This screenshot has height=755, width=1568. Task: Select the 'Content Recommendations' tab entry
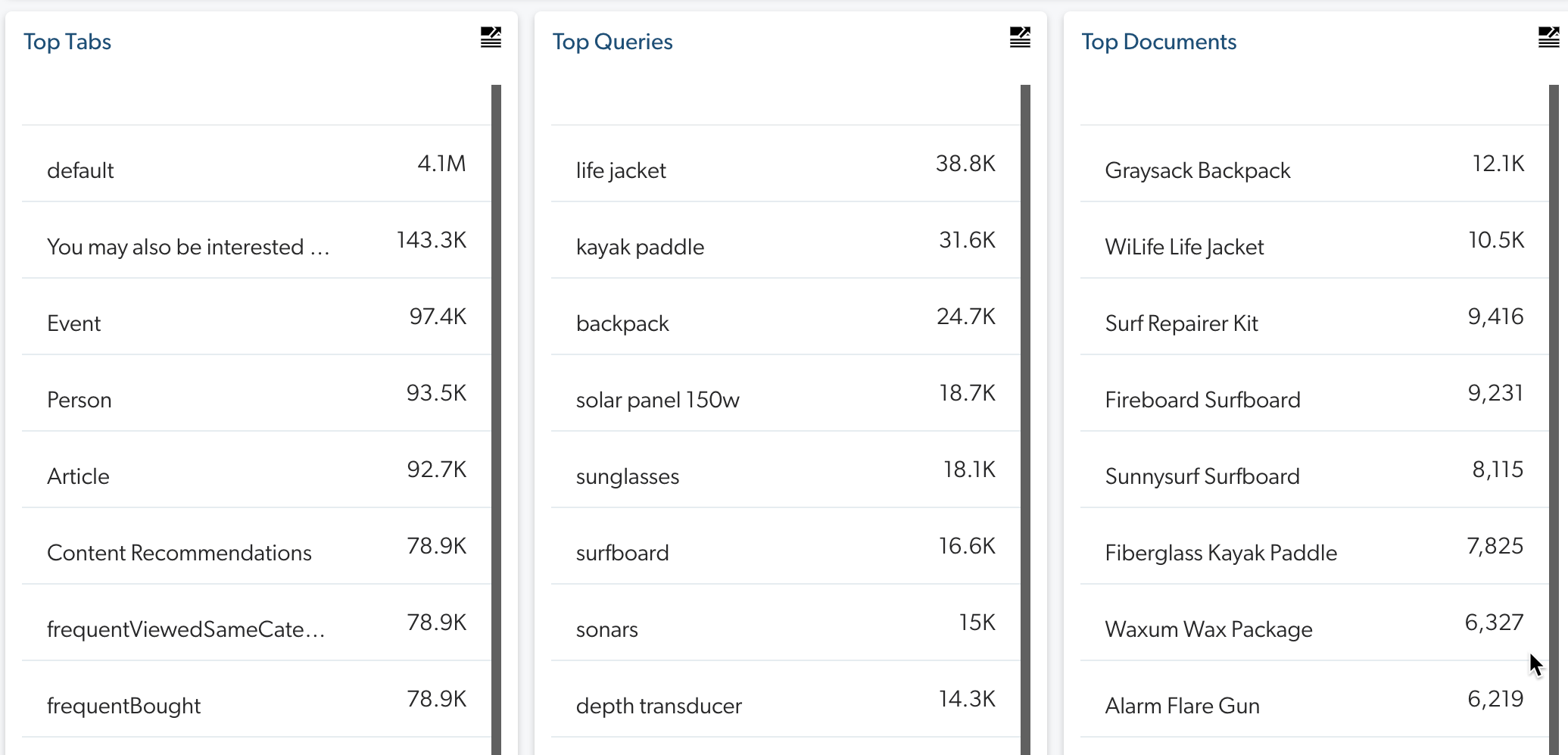pos(256,552)
